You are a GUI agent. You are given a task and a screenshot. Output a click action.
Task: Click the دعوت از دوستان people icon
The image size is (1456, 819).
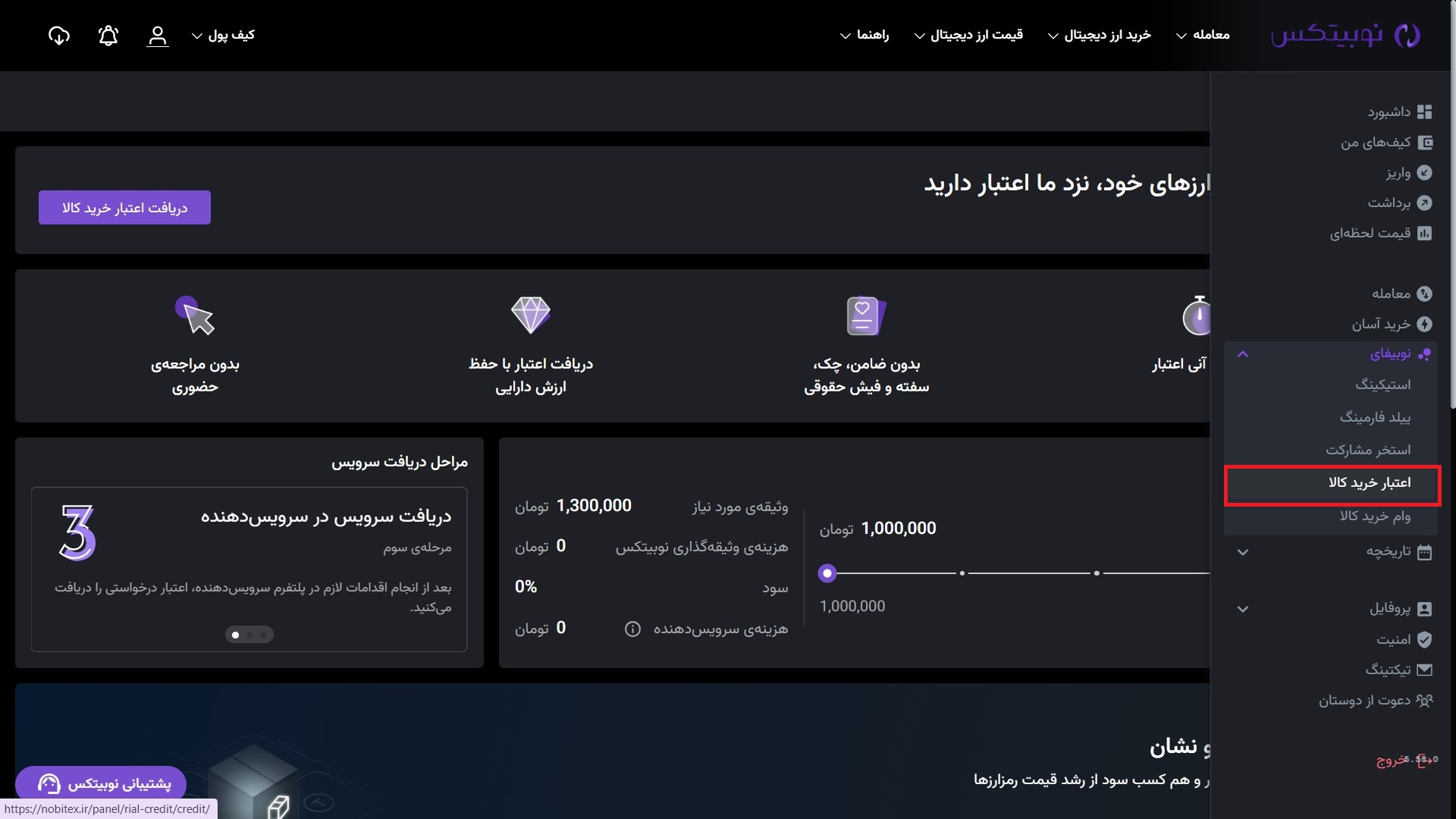1424,701
